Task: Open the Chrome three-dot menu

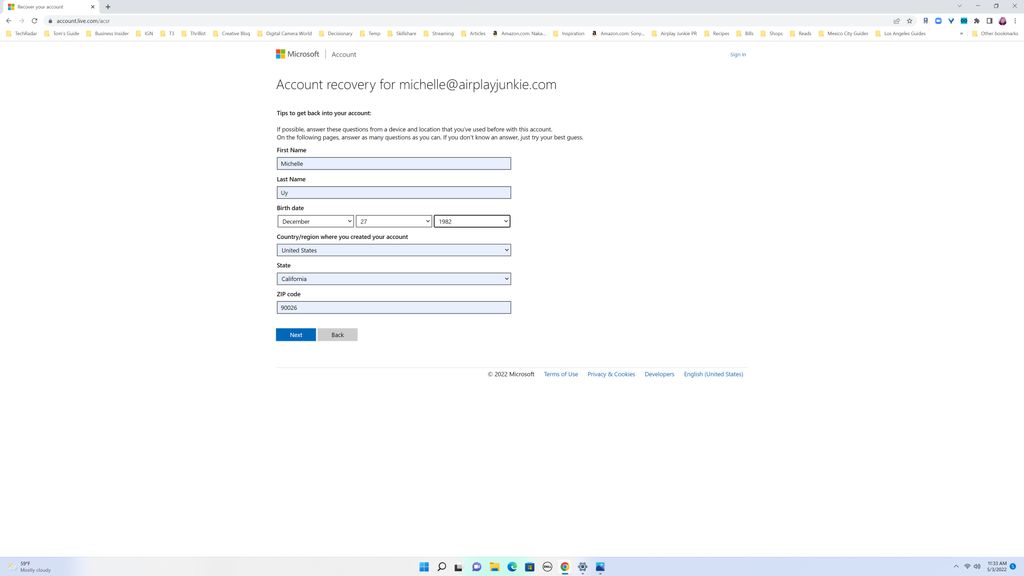Action: (1016, 21)
